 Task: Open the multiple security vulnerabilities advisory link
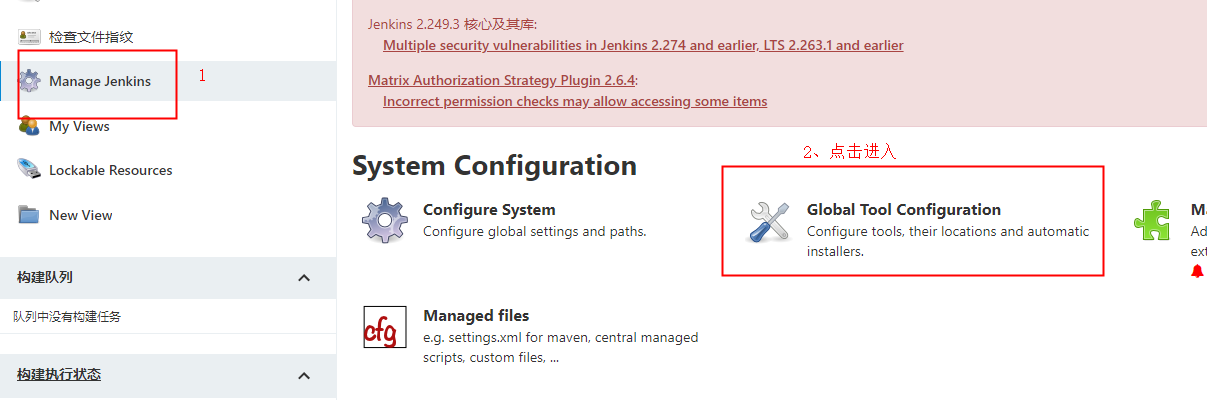(x=643, y=45)
